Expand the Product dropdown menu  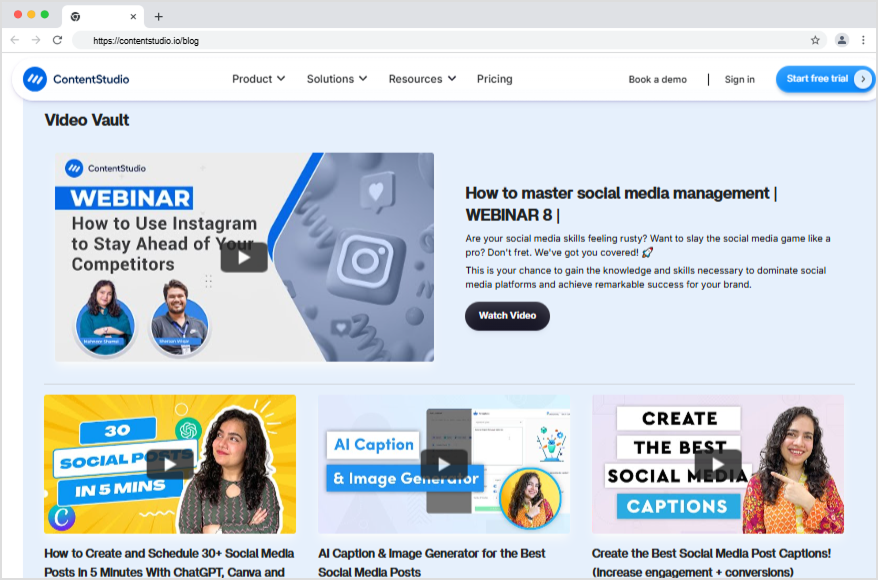click(x=259, y=79)
